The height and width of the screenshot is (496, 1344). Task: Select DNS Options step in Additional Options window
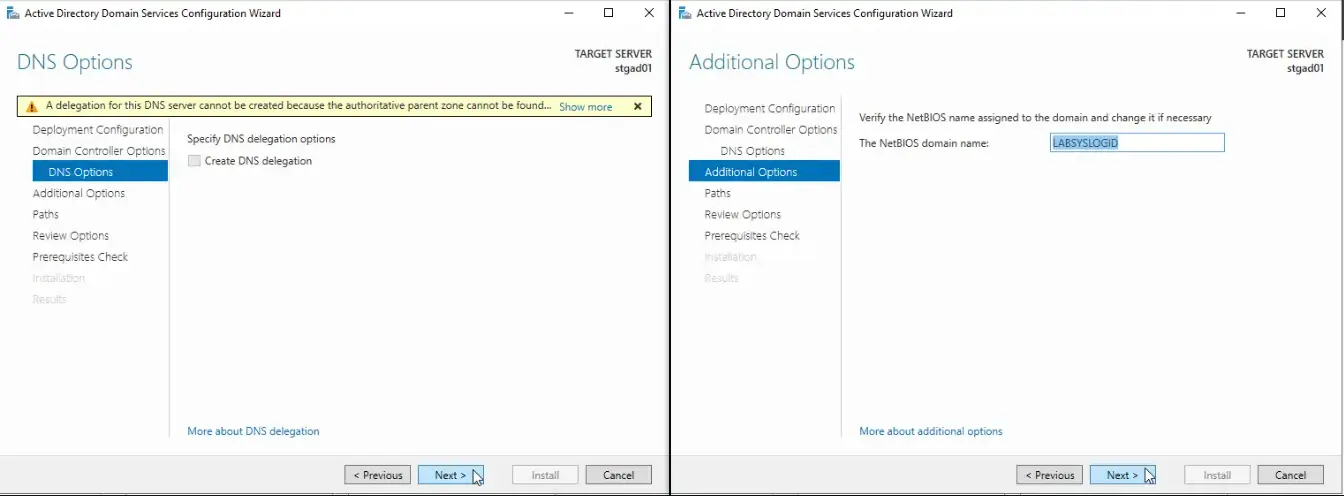752,151
